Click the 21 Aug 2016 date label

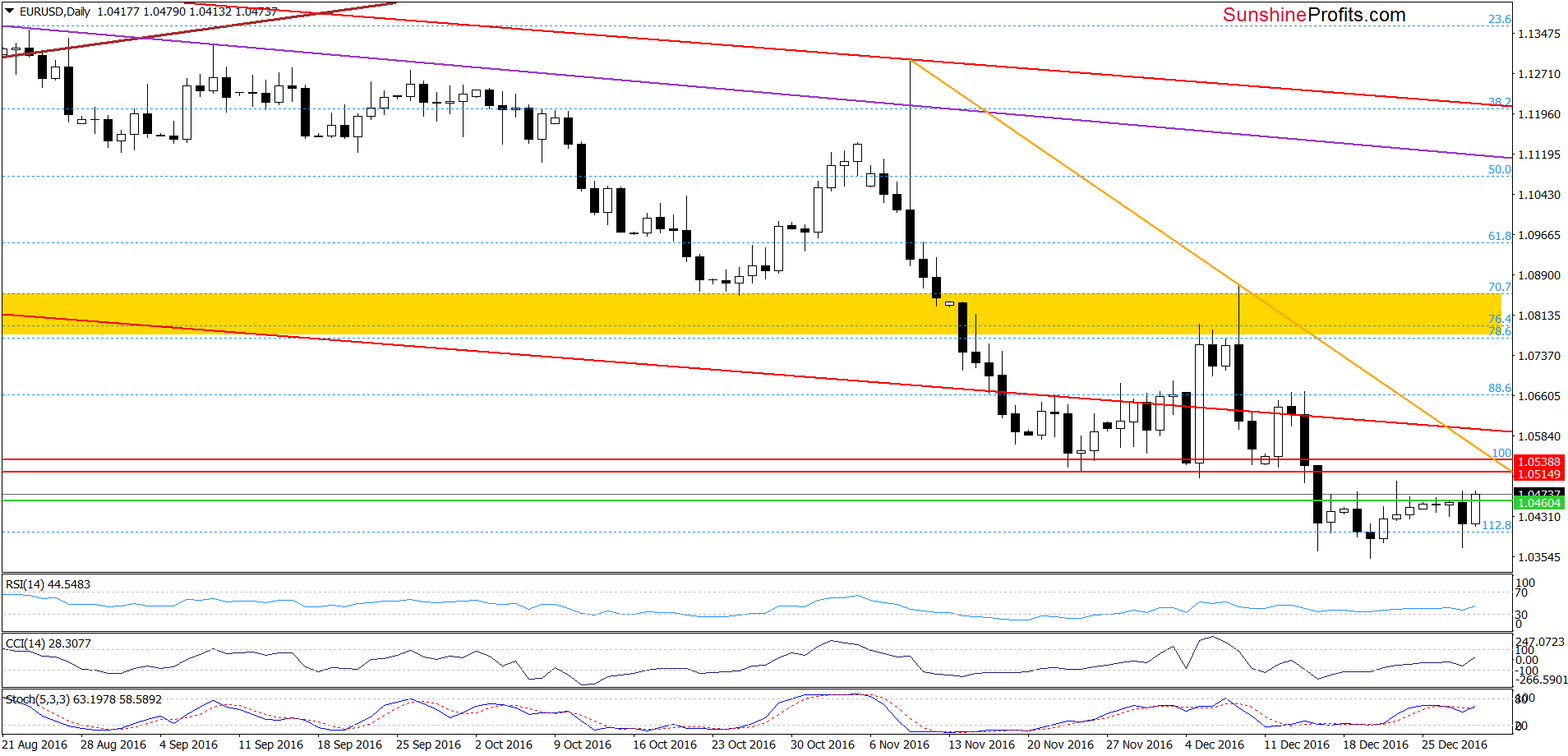[35, 744]
